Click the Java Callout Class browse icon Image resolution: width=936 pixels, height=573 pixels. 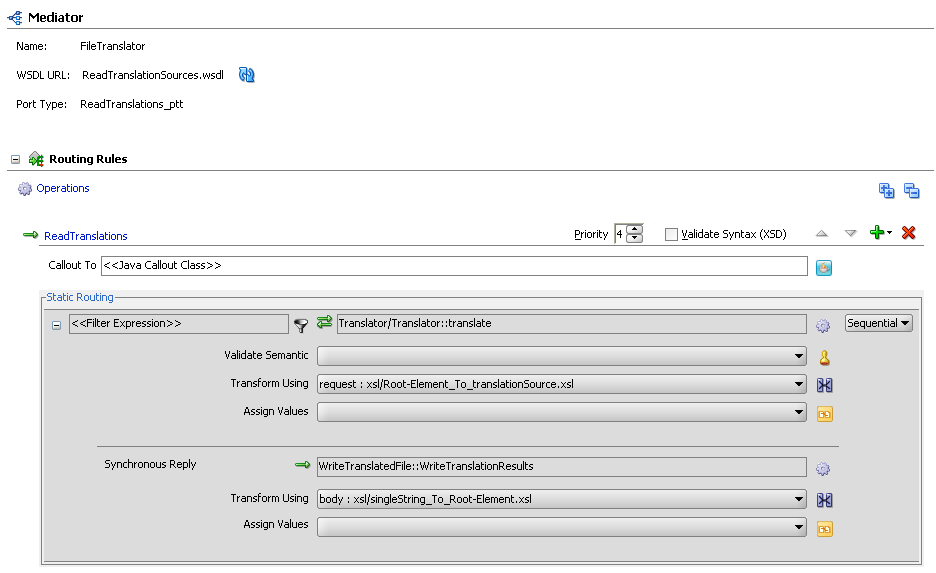pyautogui.click(x=824, y=267)
